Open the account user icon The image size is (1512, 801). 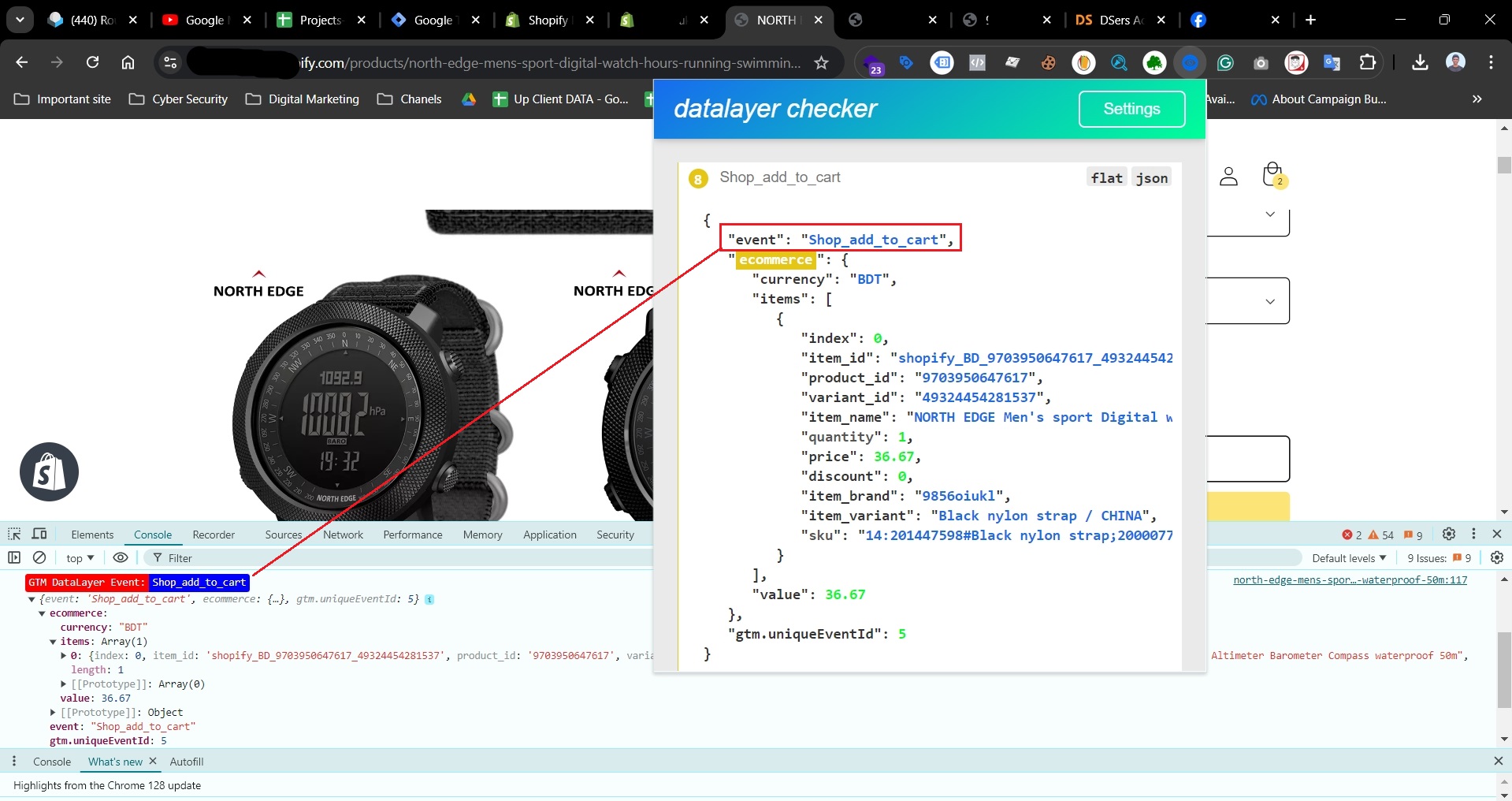coord(1228,176)
